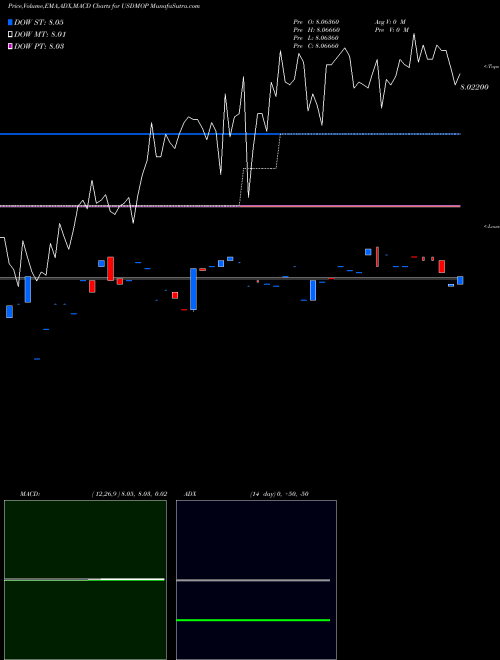Click the 'ADX' panel heading
The image size is (500, 660).
point(190,494)
